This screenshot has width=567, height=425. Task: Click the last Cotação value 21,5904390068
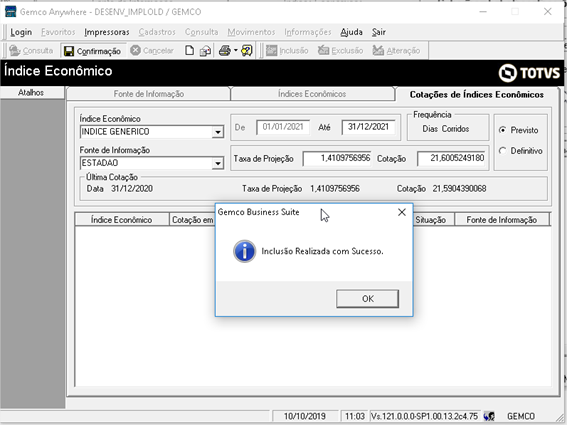(459, 189)
